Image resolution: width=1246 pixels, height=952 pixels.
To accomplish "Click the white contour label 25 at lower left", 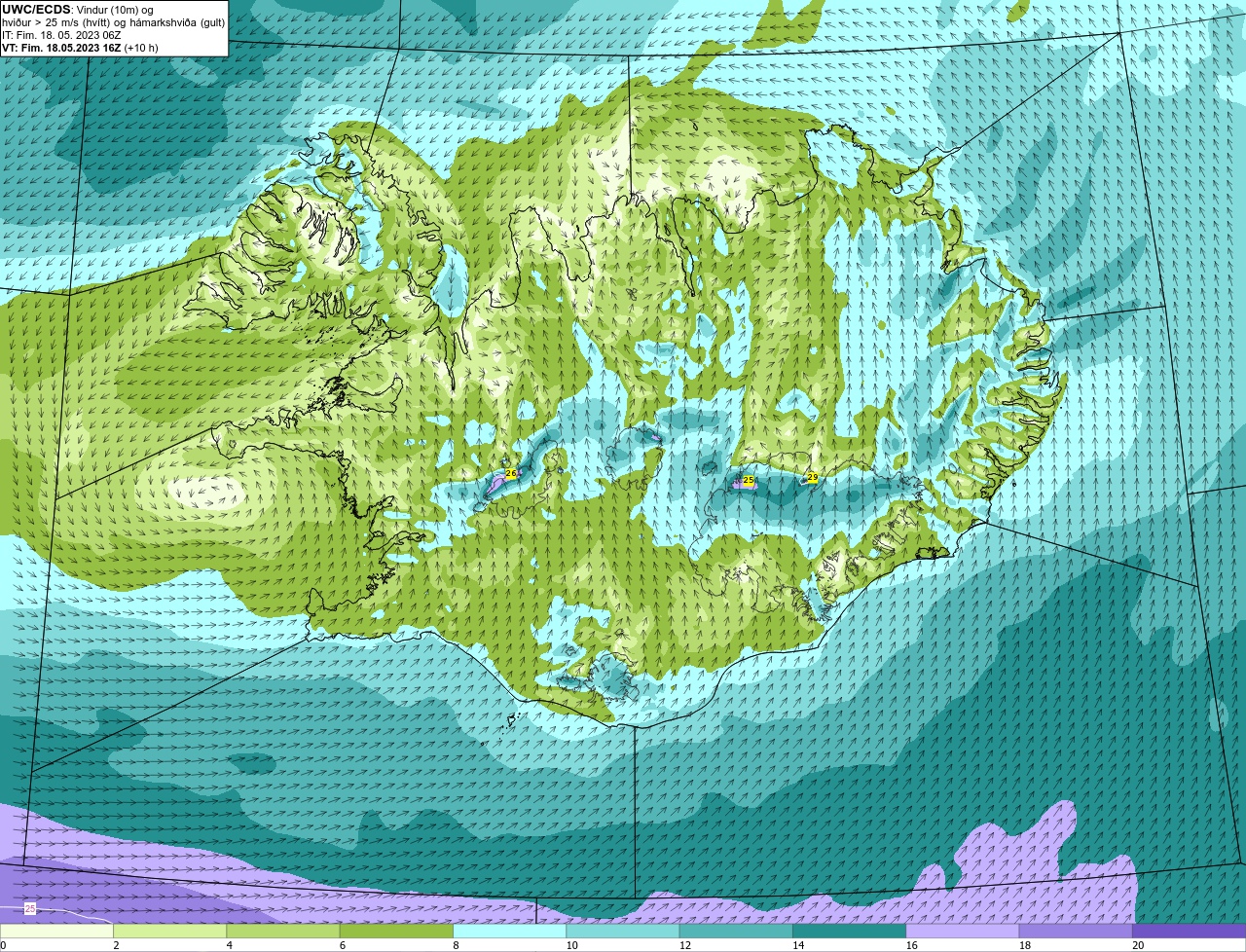I will click(30, 908).
